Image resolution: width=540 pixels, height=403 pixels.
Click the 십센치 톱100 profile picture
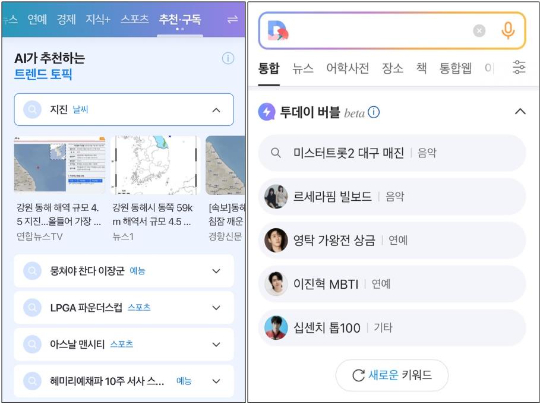click(x=276, y=328)
